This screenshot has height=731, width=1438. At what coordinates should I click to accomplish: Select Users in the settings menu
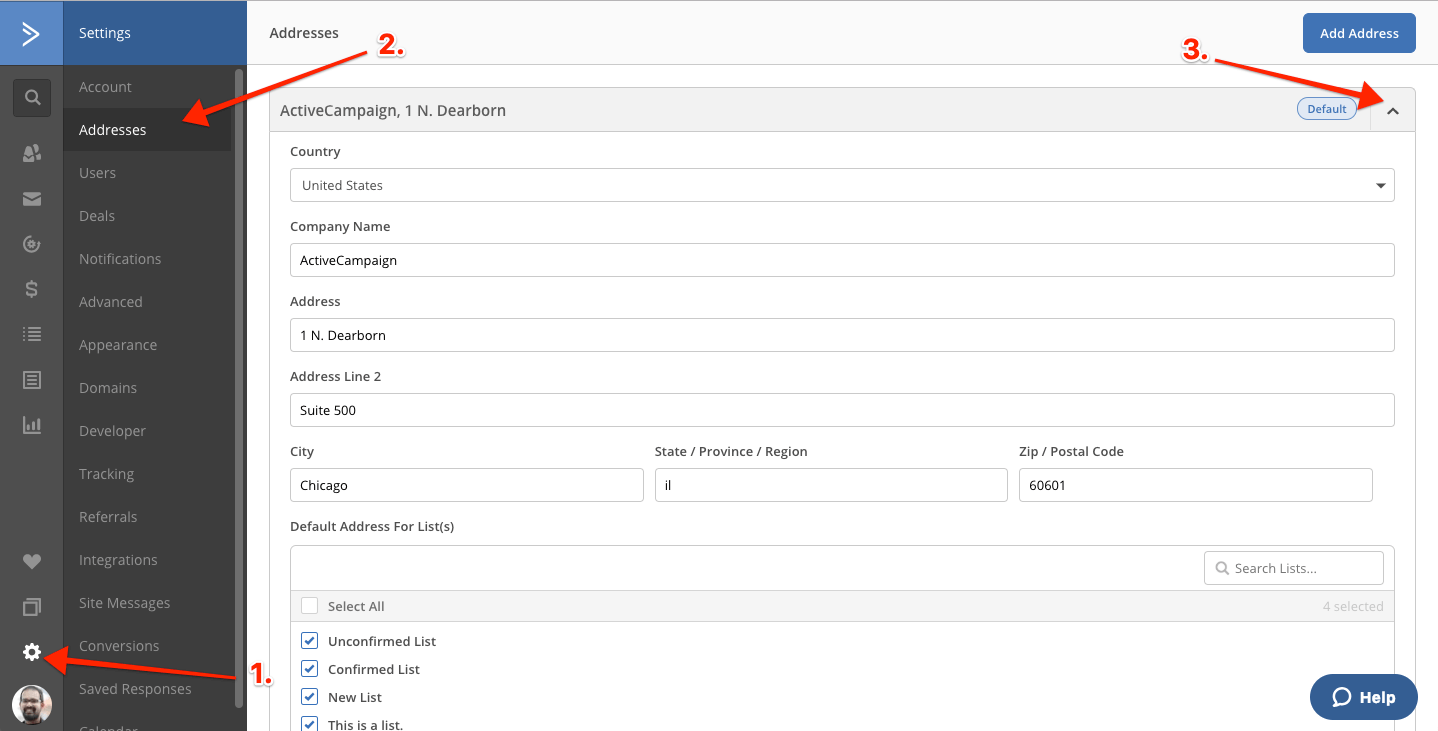(98, 173)
